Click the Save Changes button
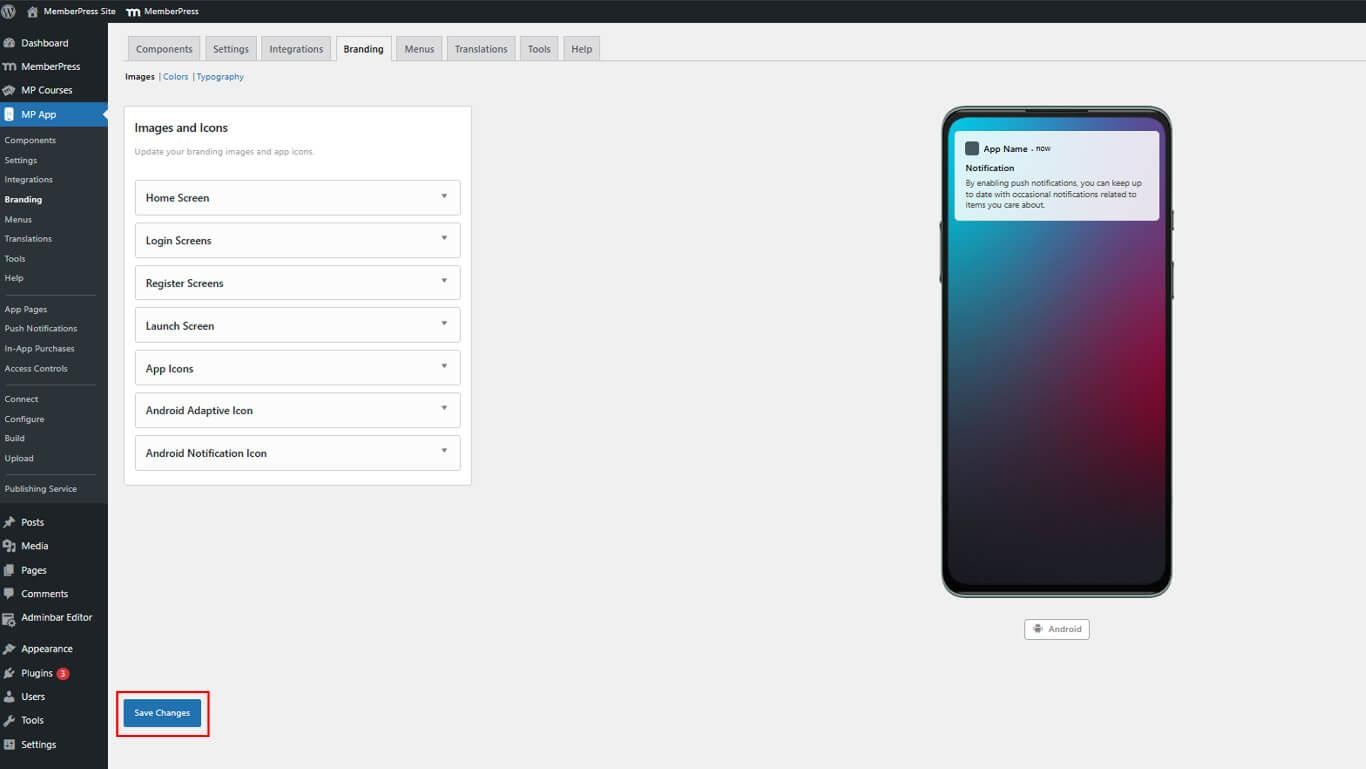 coord(162,713)
